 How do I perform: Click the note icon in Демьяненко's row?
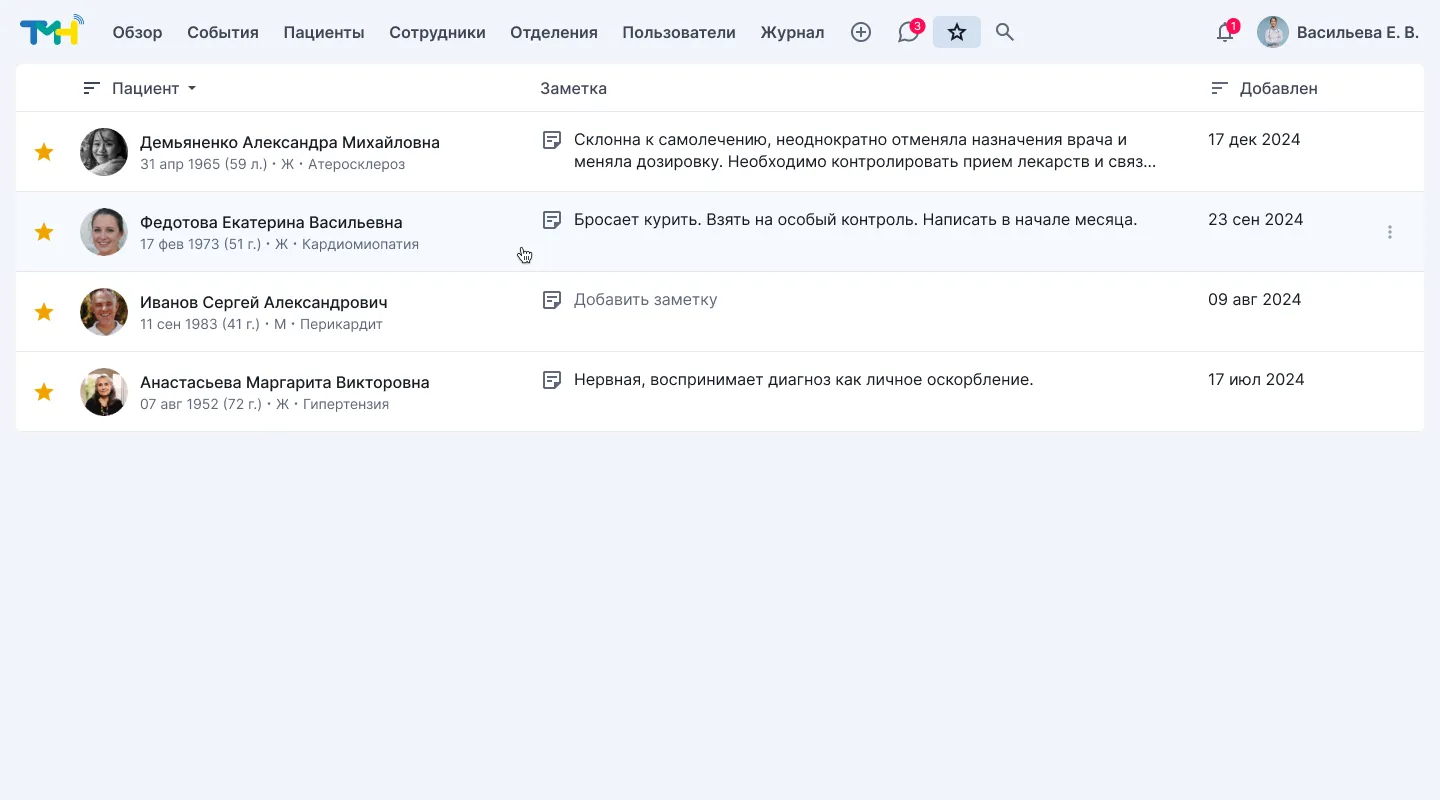[x=551, y=140]
